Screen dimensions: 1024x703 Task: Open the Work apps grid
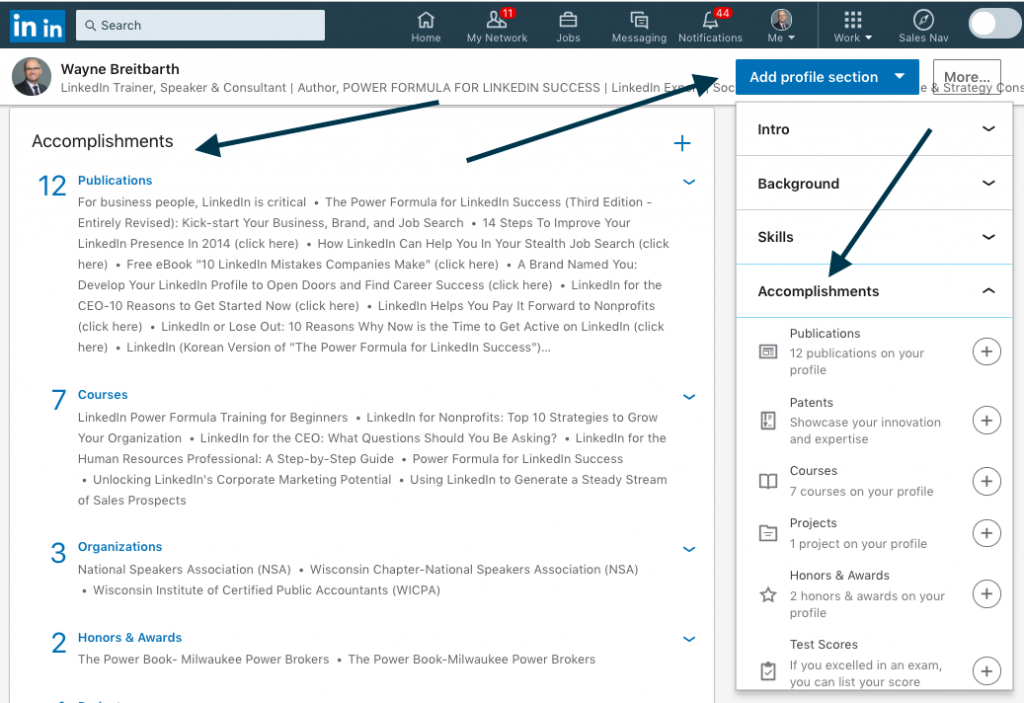852,27
